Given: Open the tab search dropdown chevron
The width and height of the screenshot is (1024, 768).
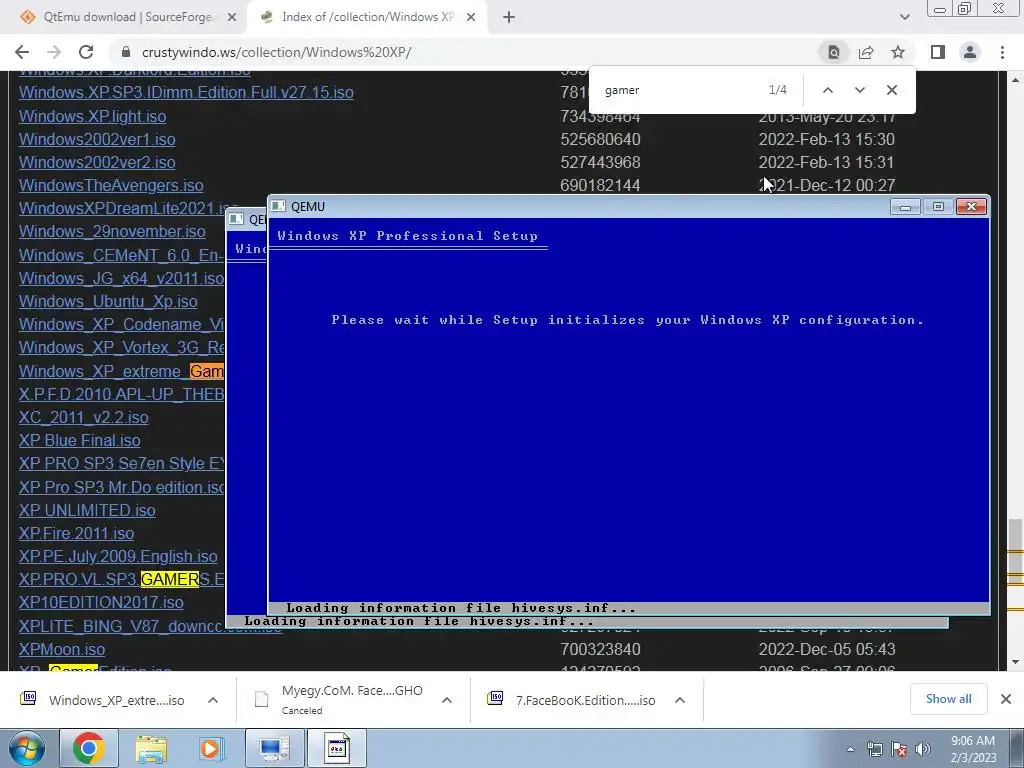Looking at the screenshot, I should [x=904, y=18].
